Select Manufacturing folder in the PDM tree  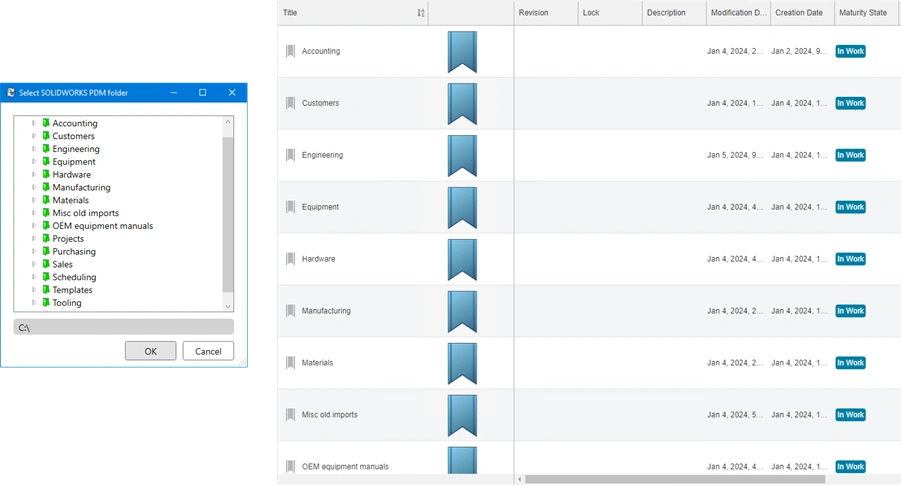[81, 187]
